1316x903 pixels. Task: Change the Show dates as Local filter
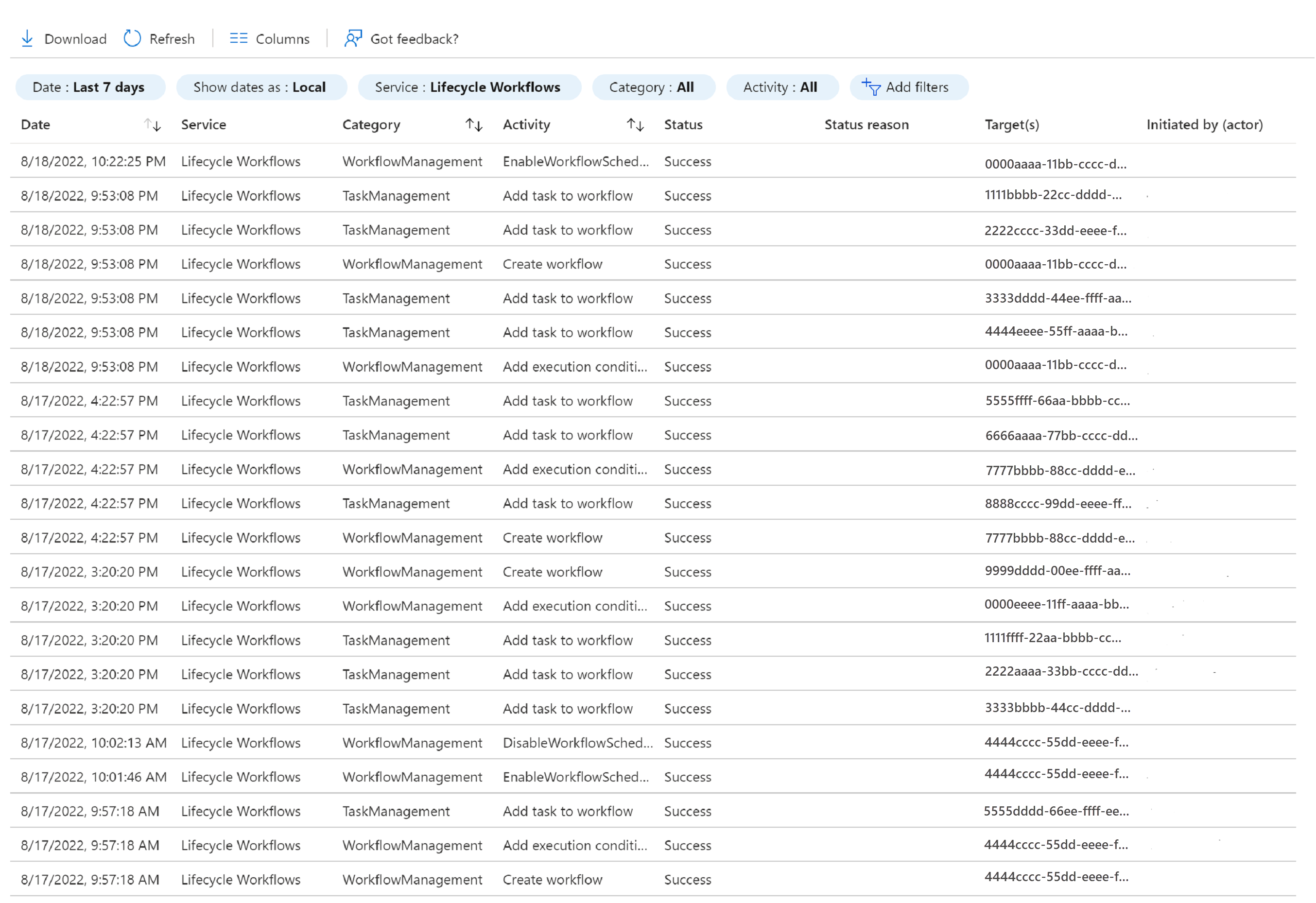coord(260,87)
